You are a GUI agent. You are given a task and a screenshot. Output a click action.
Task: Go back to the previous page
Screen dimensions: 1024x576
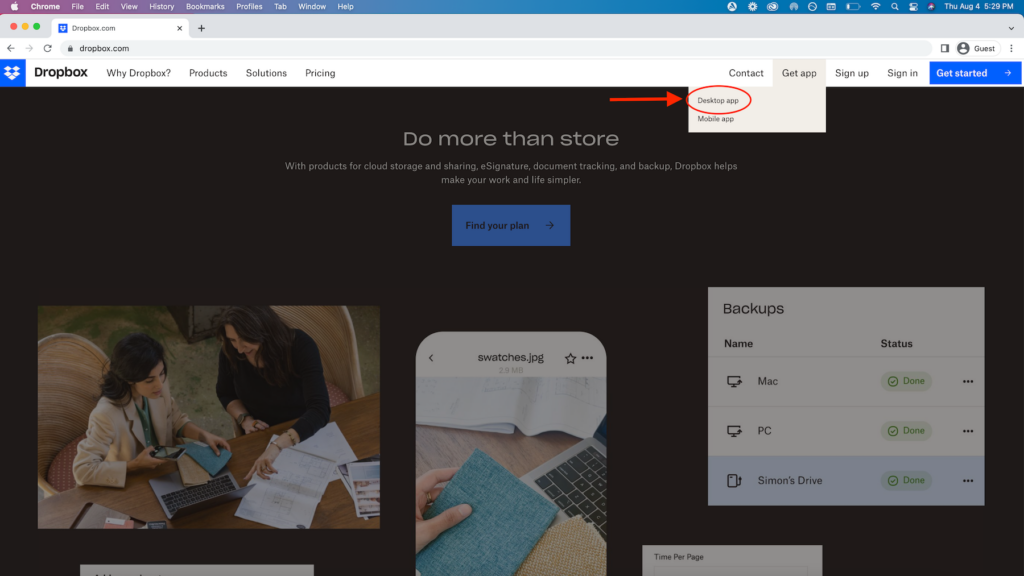coord(11,48)
